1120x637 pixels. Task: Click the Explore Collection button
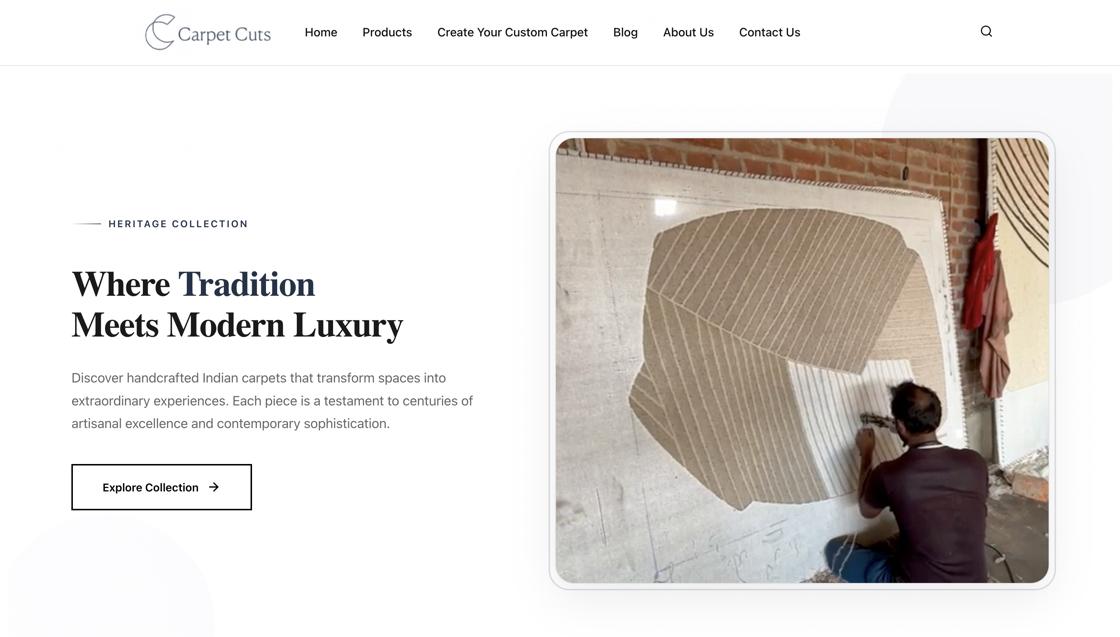pyautogui.click(x=161, y=487)
